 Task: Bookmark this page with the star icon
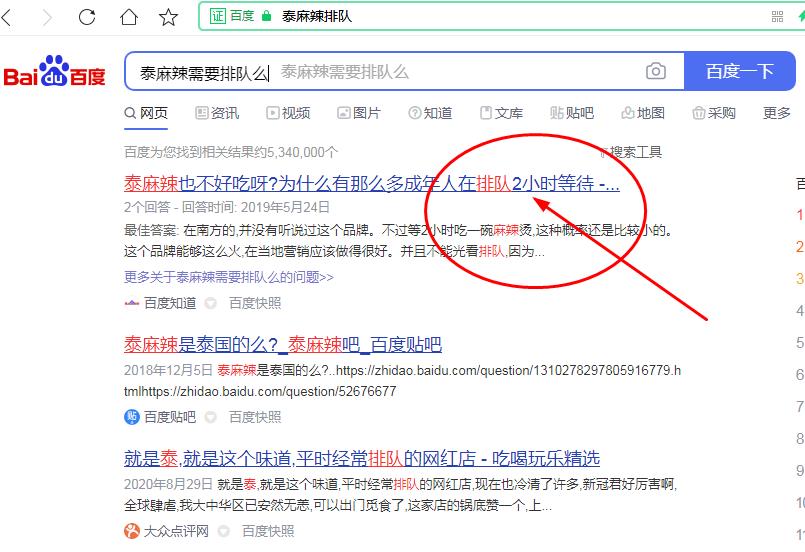click(x=168, y=17)
